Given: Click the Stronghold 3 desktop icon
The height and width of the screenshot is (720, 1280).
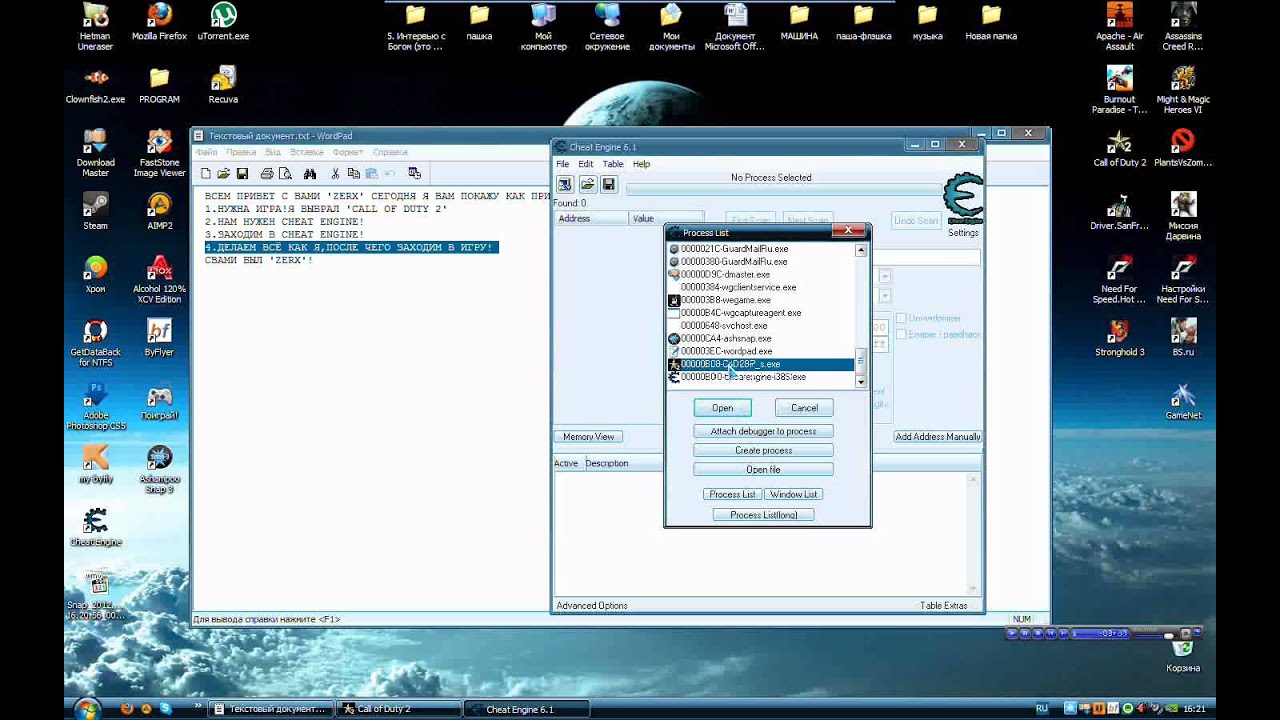Looking at the screenshot, I should coord(1119,332).
